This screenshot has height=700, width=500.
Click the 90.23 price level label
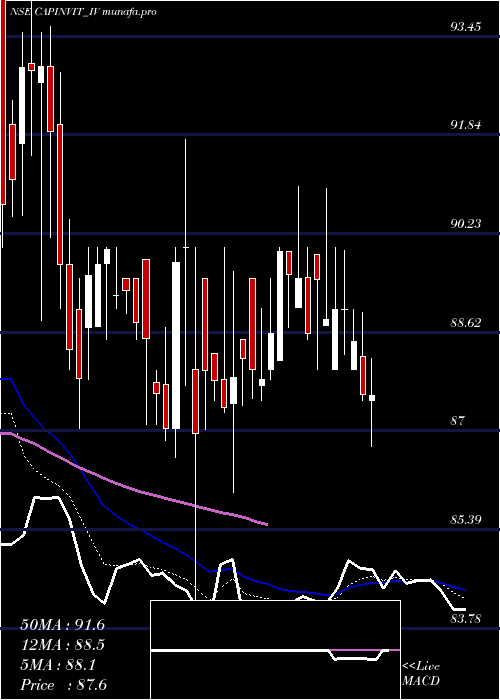(466, 224)
